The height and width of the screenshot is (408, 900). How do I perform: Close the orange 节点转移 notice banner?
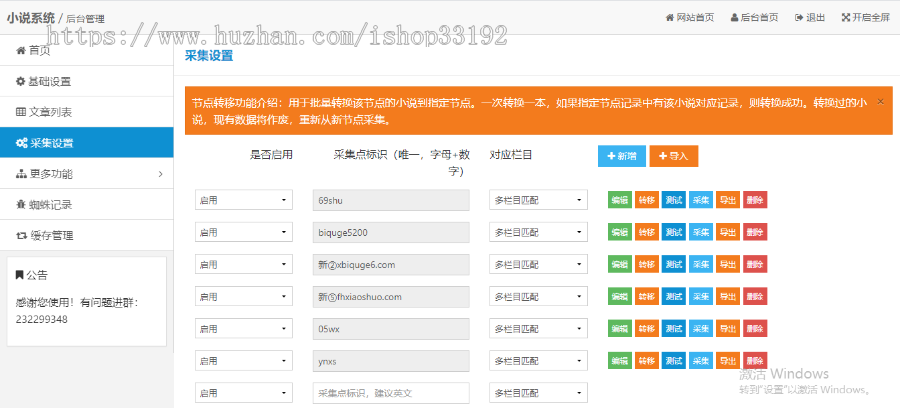(880, 102)
